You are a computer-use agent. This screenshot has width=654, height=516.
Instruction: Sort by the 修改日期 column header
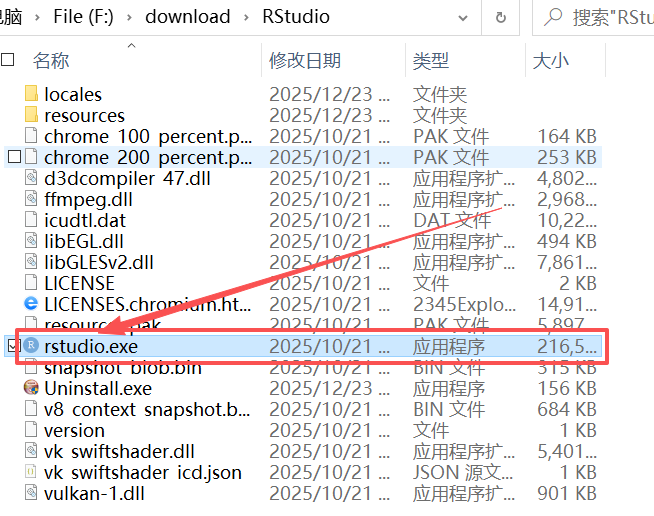point(305,60)
